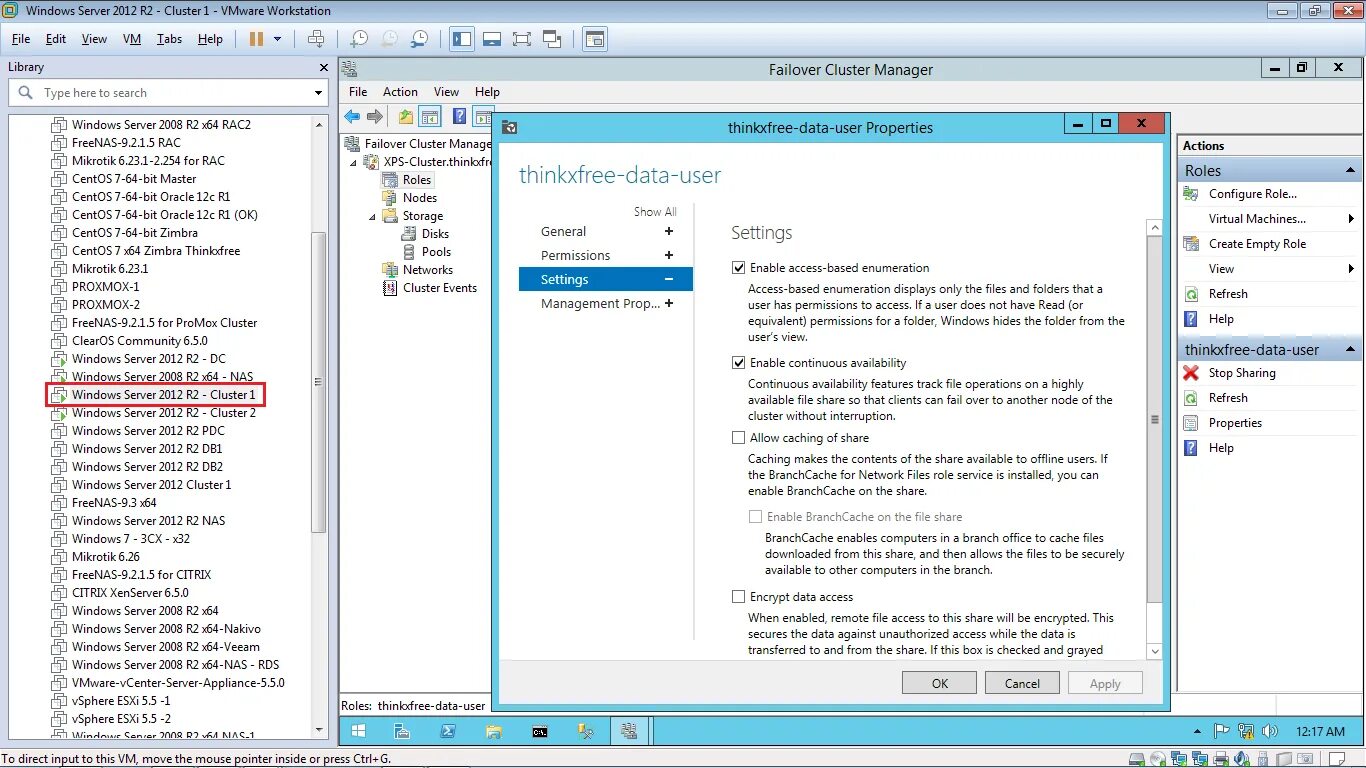
Task: Open the Help menu in Failover Cluster Manager
Action: (487, 91)
